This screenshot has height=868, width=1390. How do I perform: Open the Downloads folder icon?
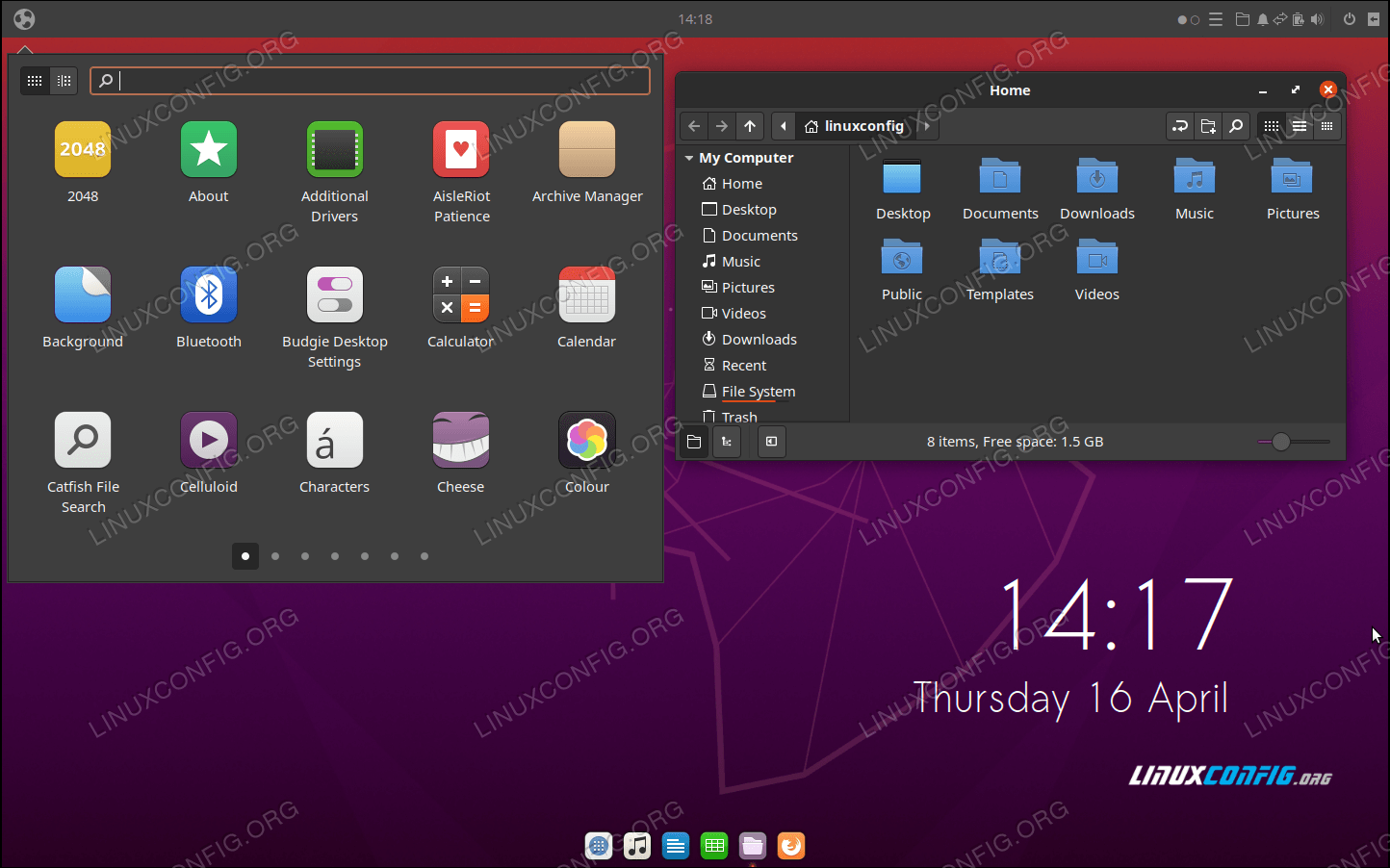[x=1096, y=178]
